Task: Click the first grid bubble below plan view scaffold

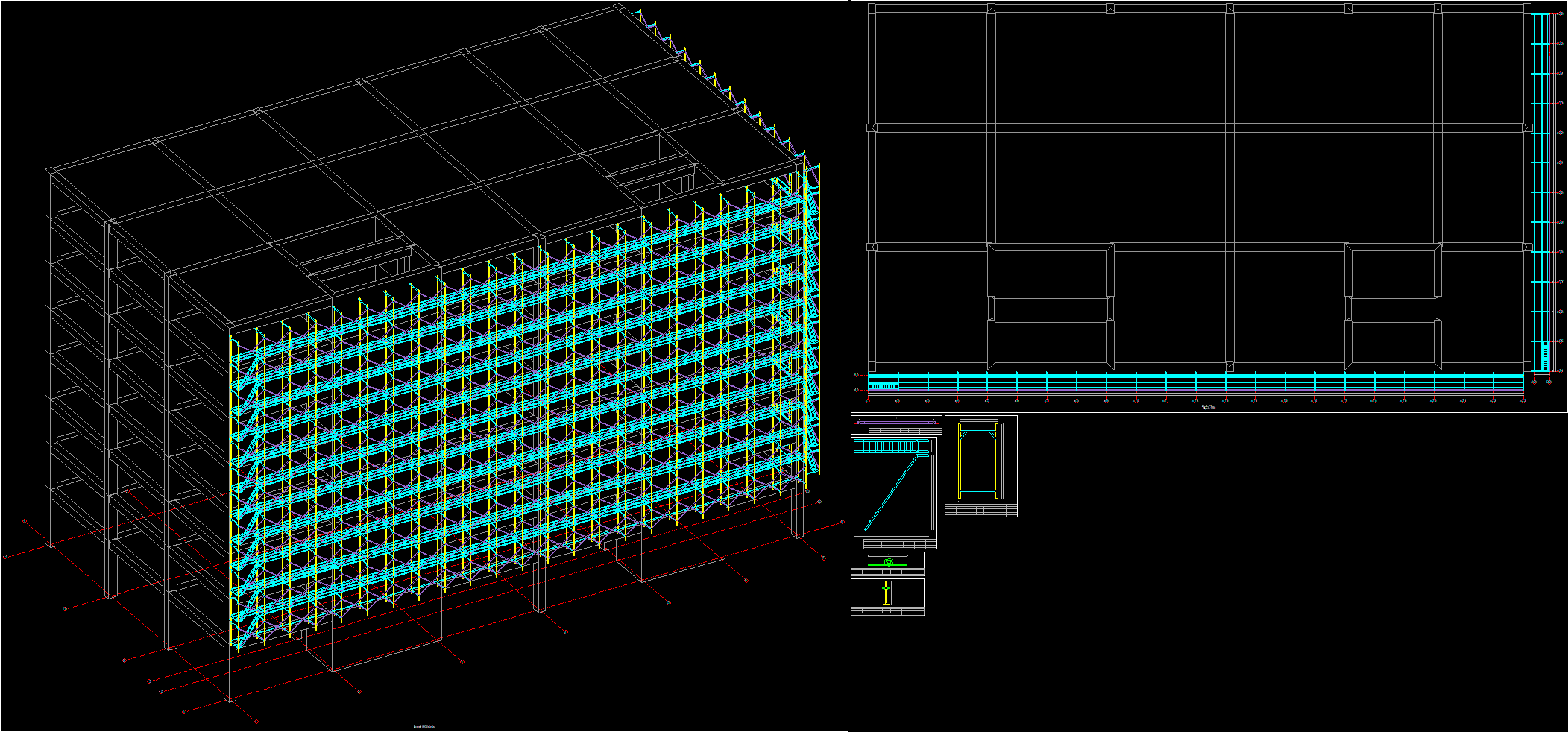Action: point(867,401)
